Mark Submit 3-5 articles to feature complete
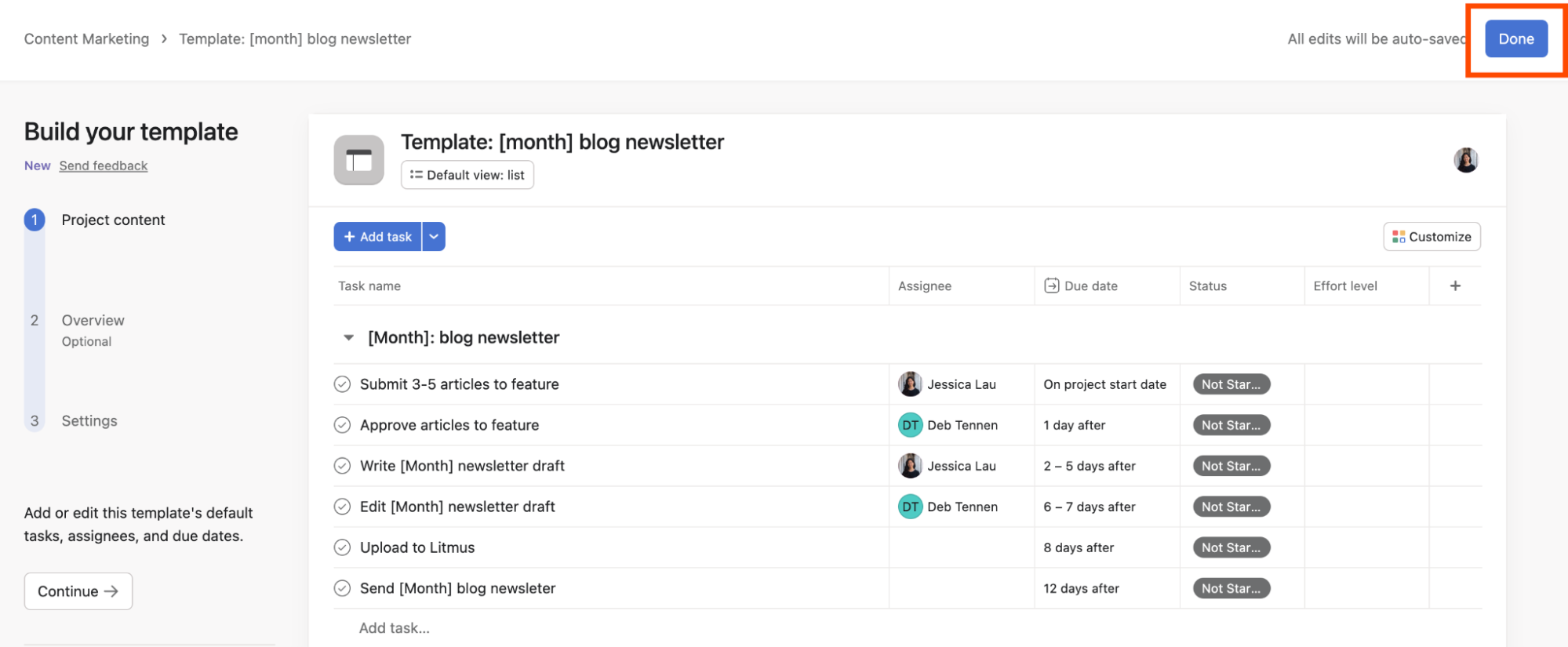Viewport: 1568px width, 647px height. coord(342,384)
